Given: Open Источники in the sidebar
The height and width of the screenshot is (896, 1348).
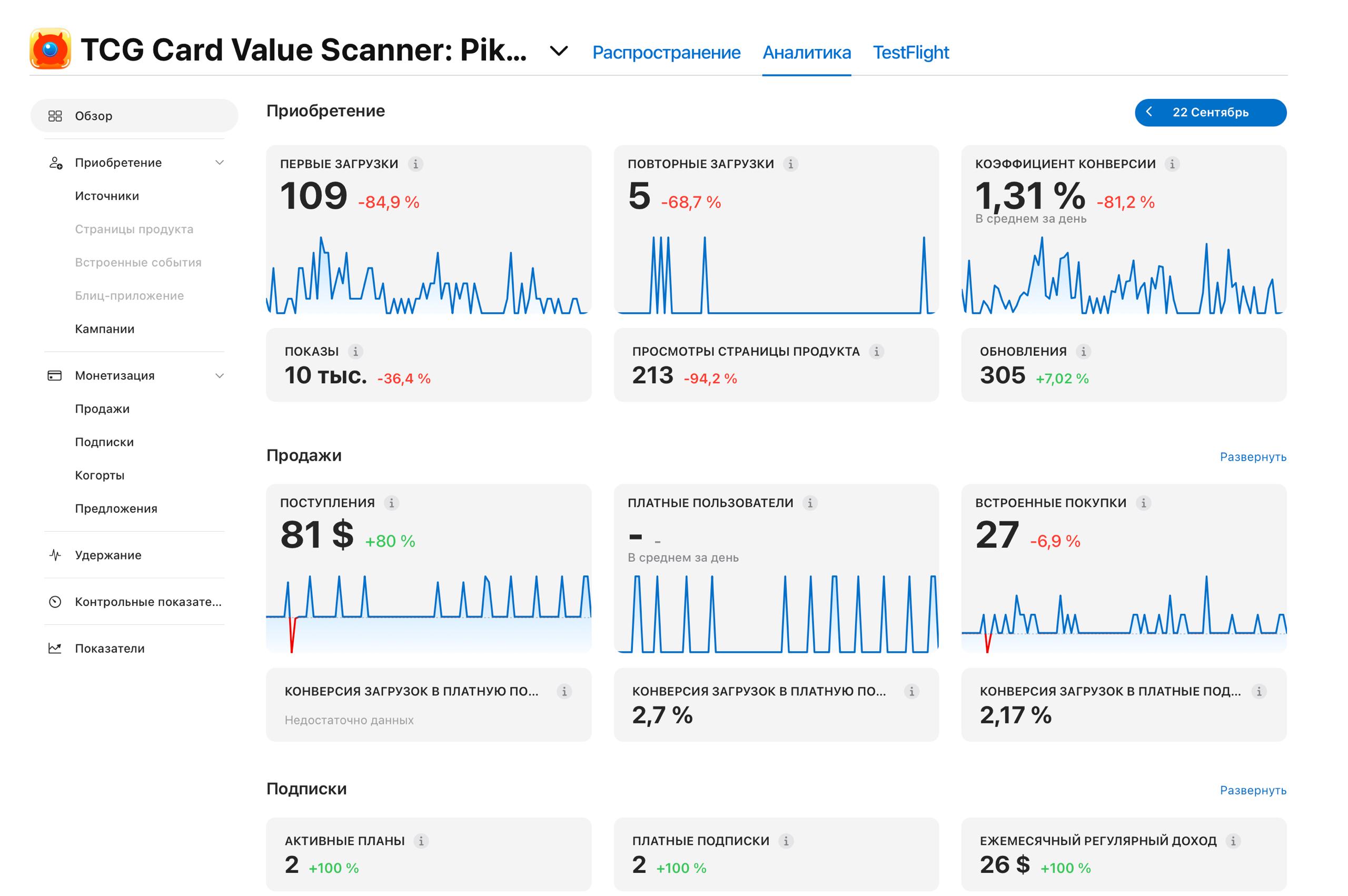Looking at the screenshot, I should 107,196.
